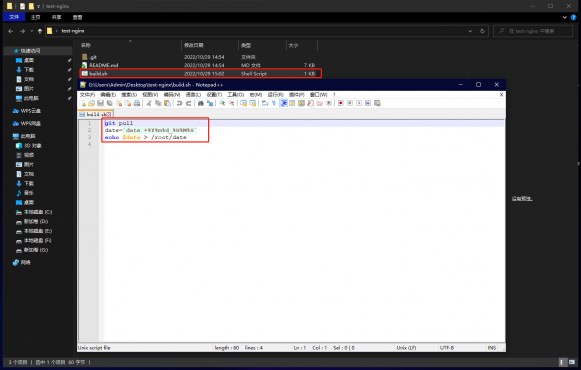Click the Undo toolbar icon
581x370 pixels.
(179, 103)
